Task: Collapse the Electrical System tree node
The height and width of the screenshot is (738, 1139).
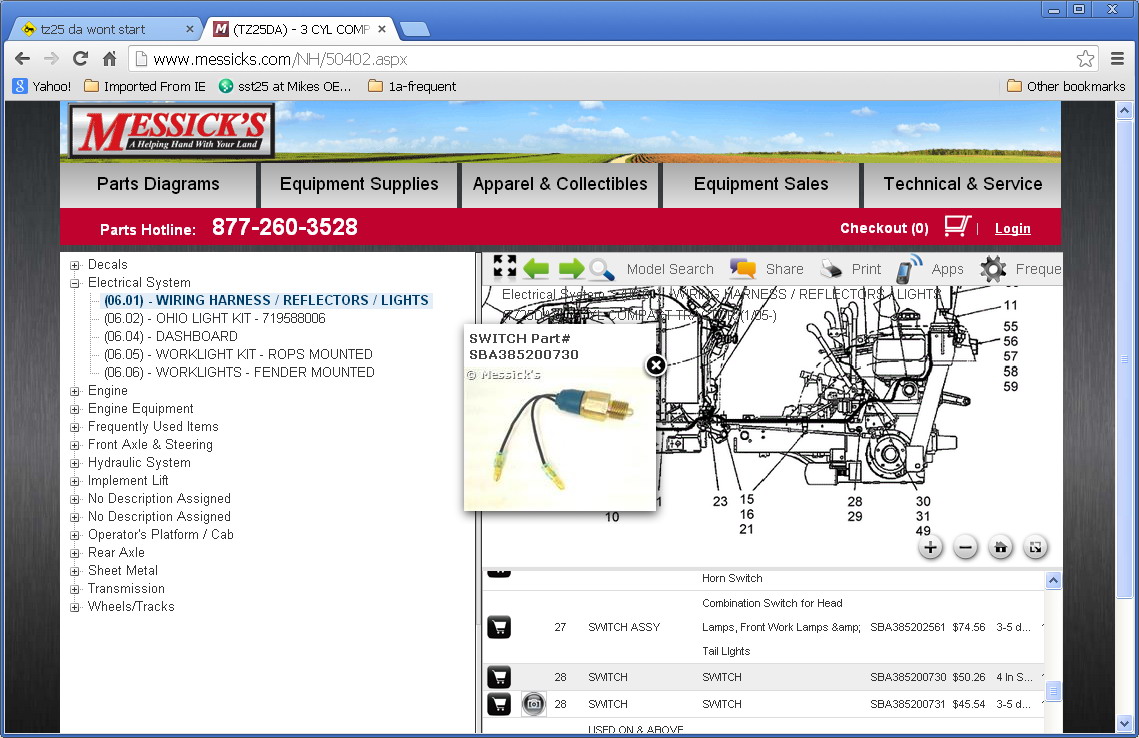Action: pyautogui.click(x=75, y=283)
